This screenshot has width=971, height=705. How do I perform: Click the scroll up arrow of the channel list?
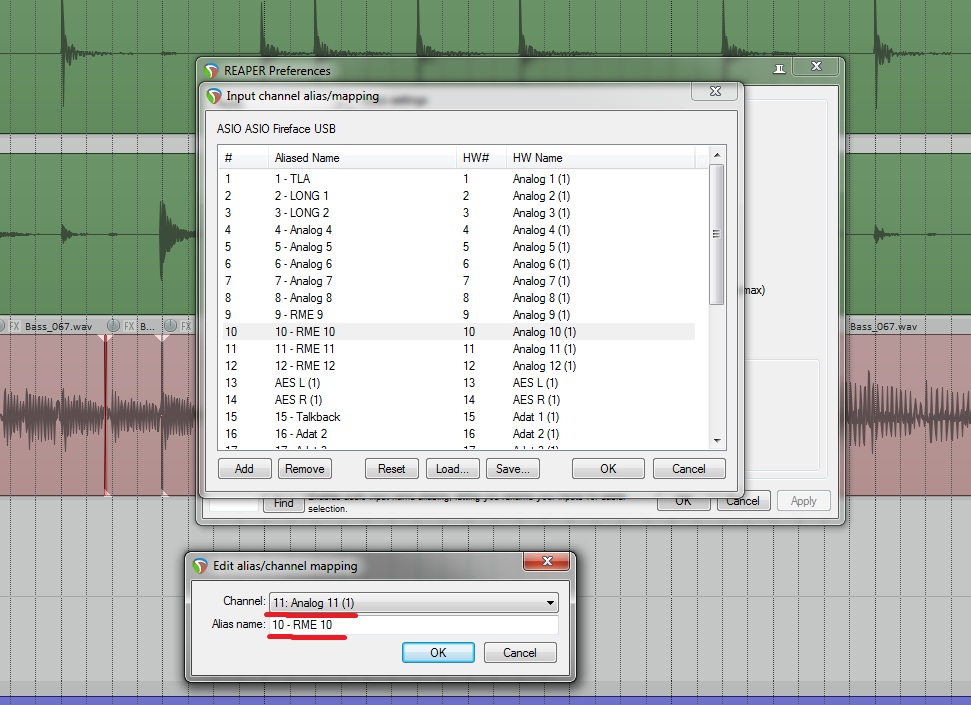coord(716,155)
